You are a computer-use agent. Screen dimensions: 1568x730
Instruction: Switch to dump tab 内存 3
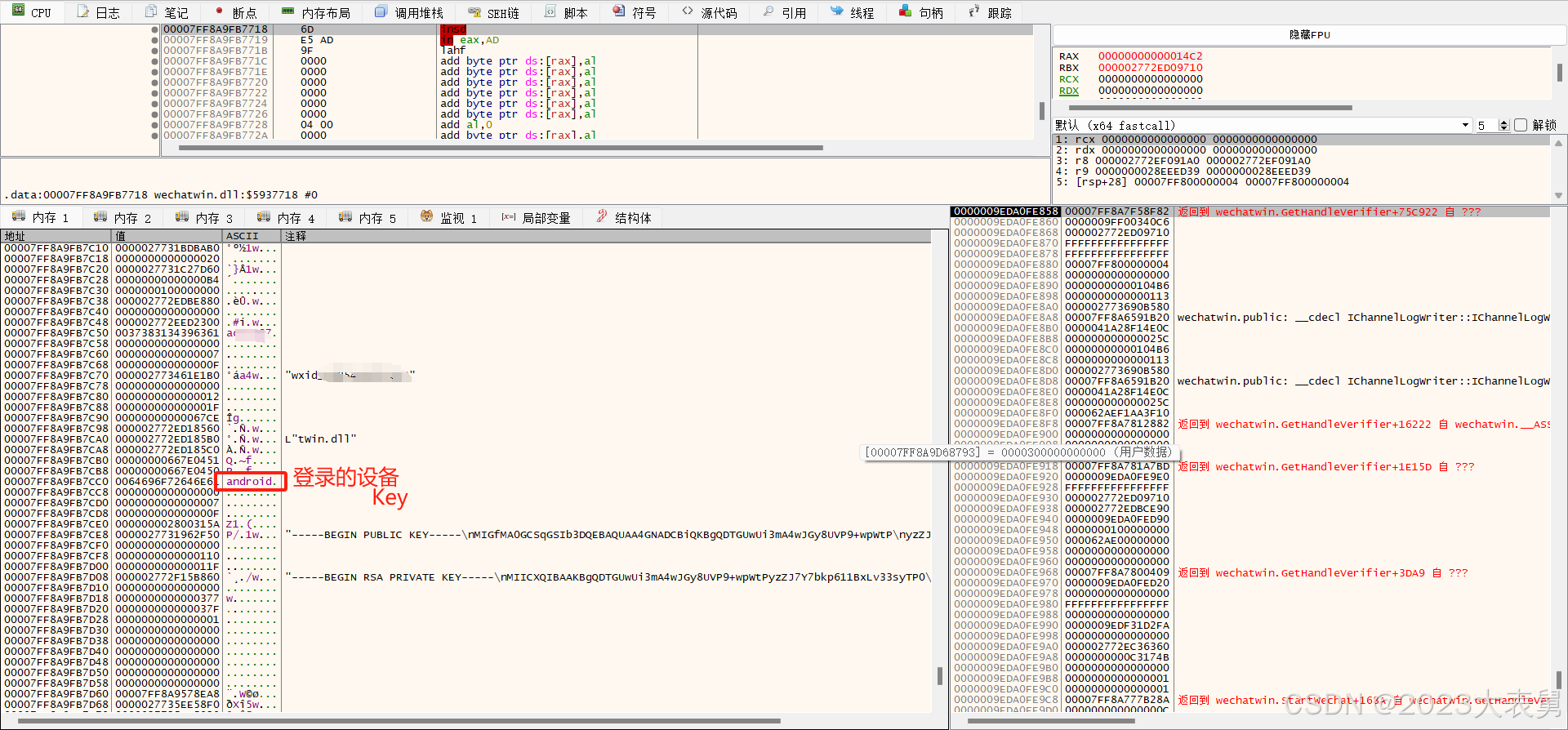point(205,217)
